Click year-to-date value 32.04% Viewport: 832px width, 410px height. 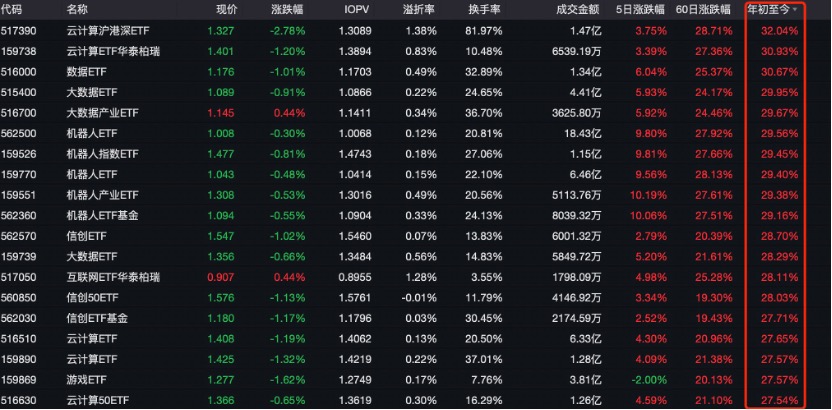779,31
